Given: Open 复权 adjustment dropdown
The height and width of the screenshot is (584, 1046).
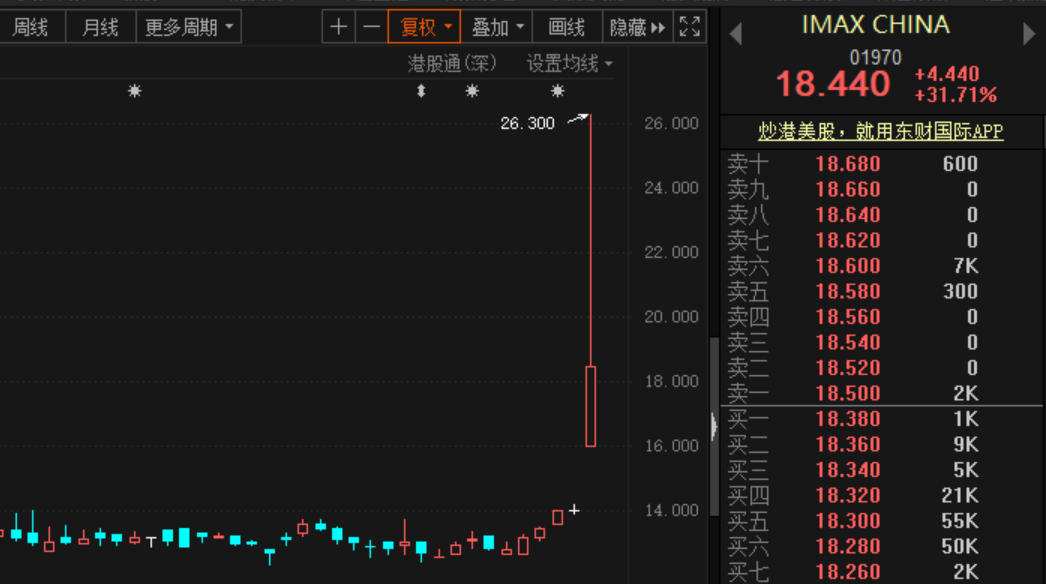Looking at the screenshot, I should (424, 27).
